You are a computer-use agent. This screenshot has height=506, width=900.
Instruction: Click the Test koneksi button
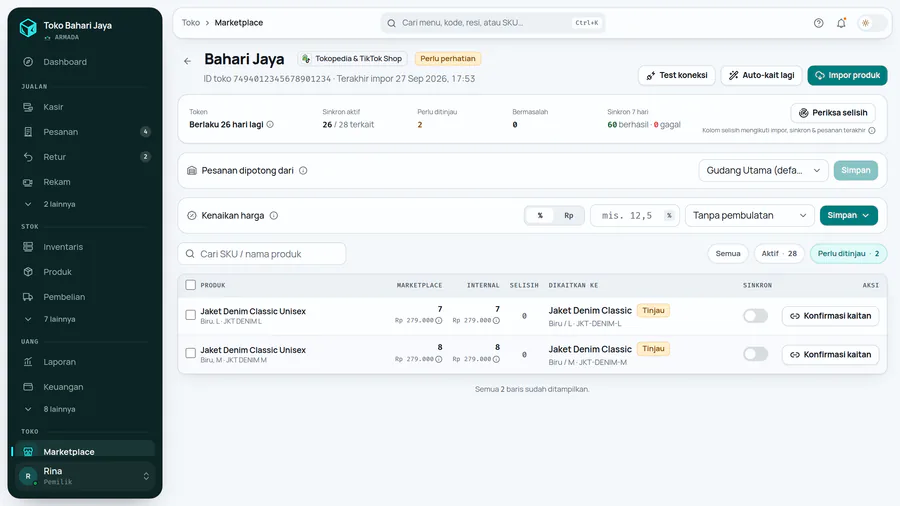(x=676, y=75)
